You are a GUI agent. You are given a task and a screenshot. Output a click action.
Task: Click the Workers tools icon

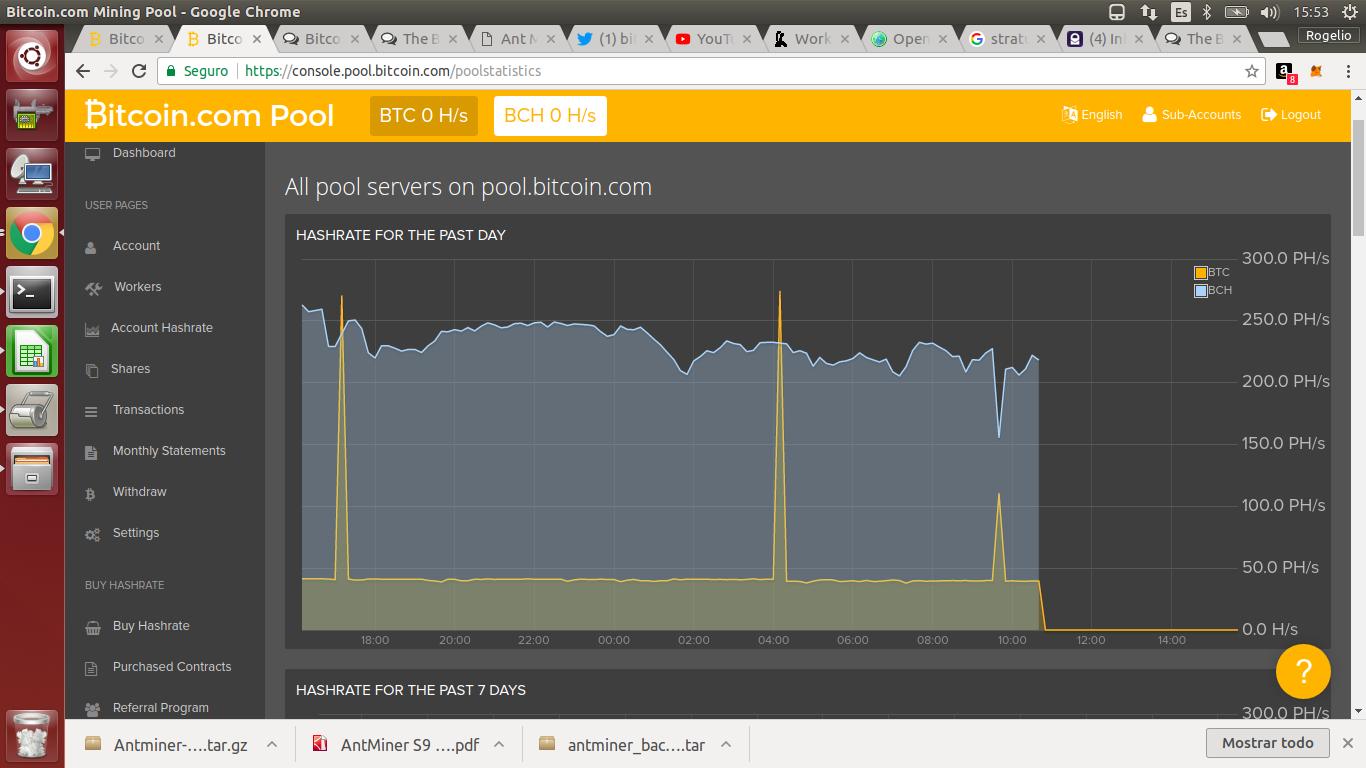coord(93,288)
